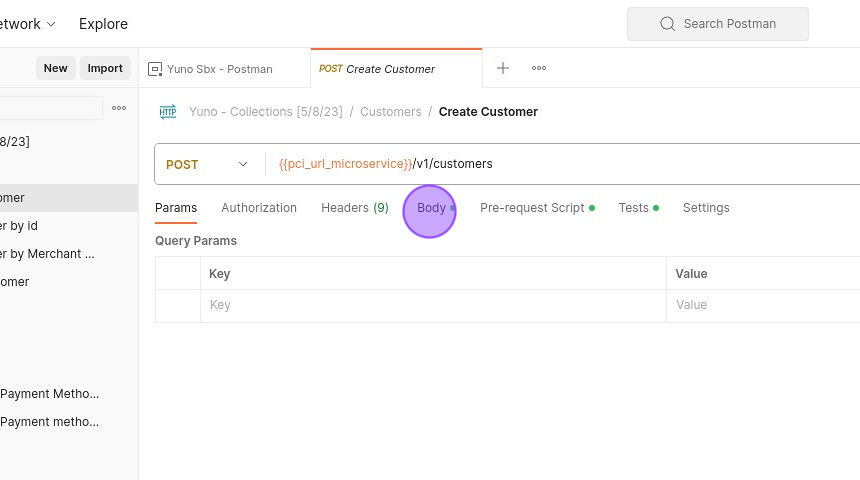Click the empty Value input cell
The height and width of the screenshot is (480, 860).
(x=763, y=306)
